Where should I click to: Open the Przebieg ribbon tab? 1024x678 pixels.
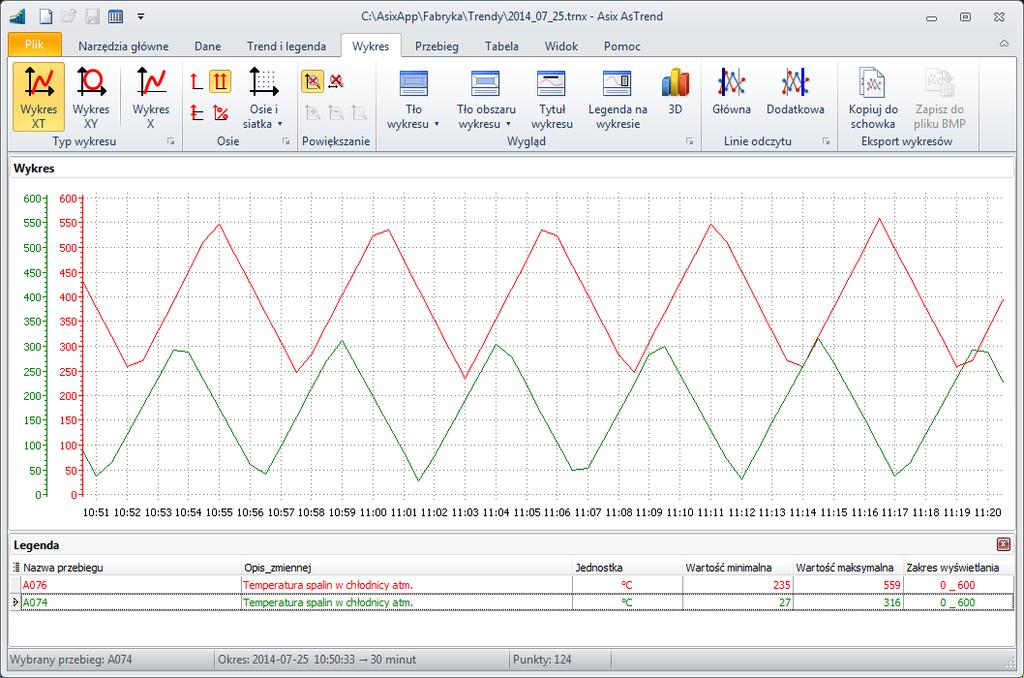coord(437,46)
